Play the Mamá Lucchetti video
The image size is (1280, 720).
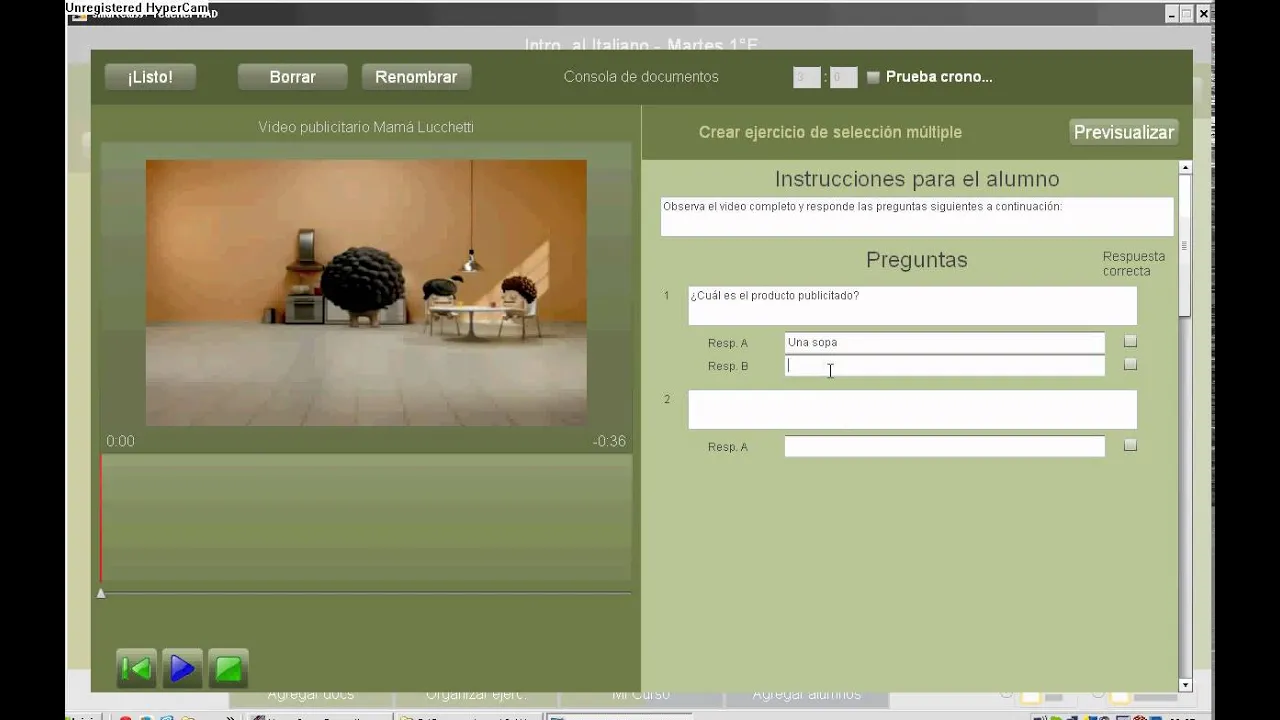point(182,668)
